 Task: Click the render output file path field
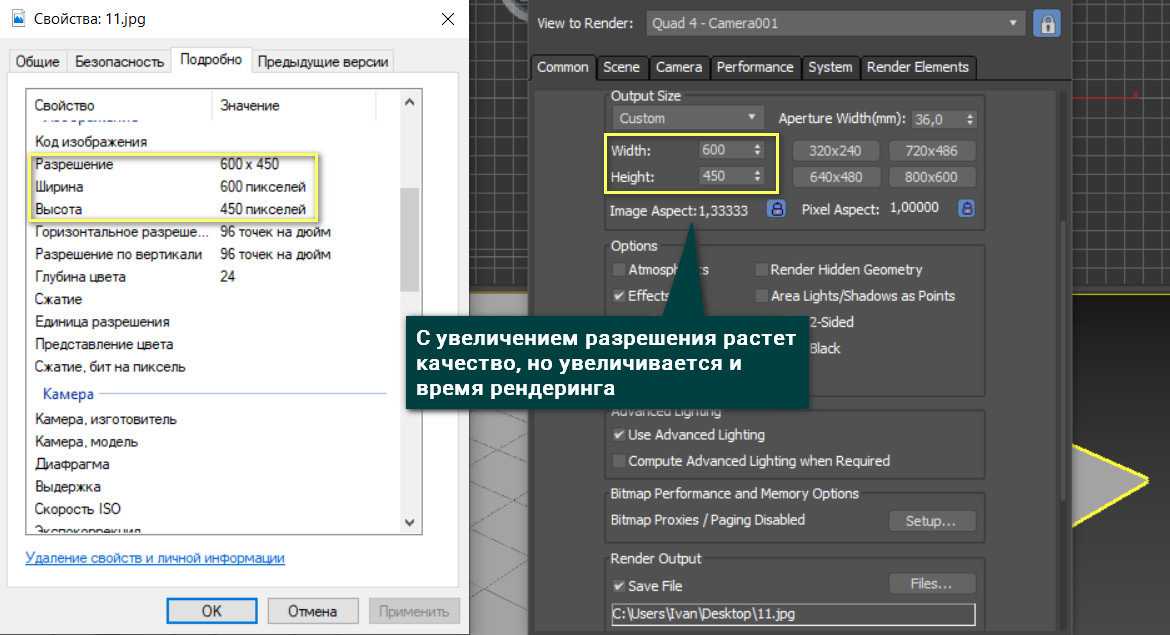coord(792,614)
